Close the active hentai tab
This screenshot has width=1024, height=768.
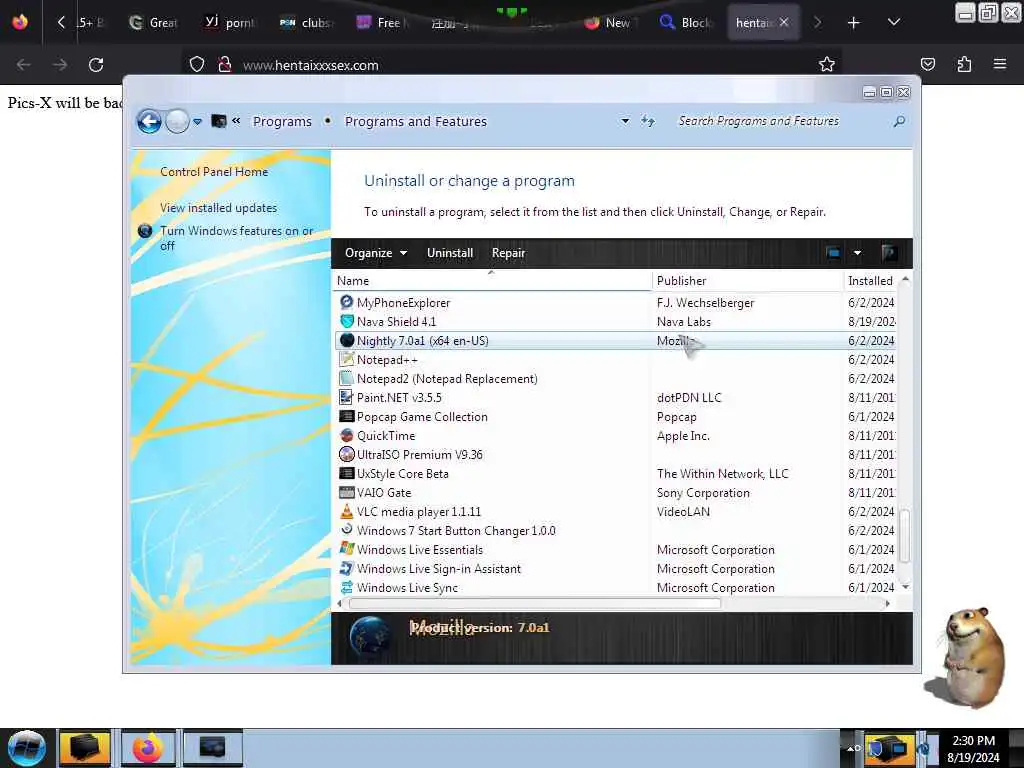[784, 22]
